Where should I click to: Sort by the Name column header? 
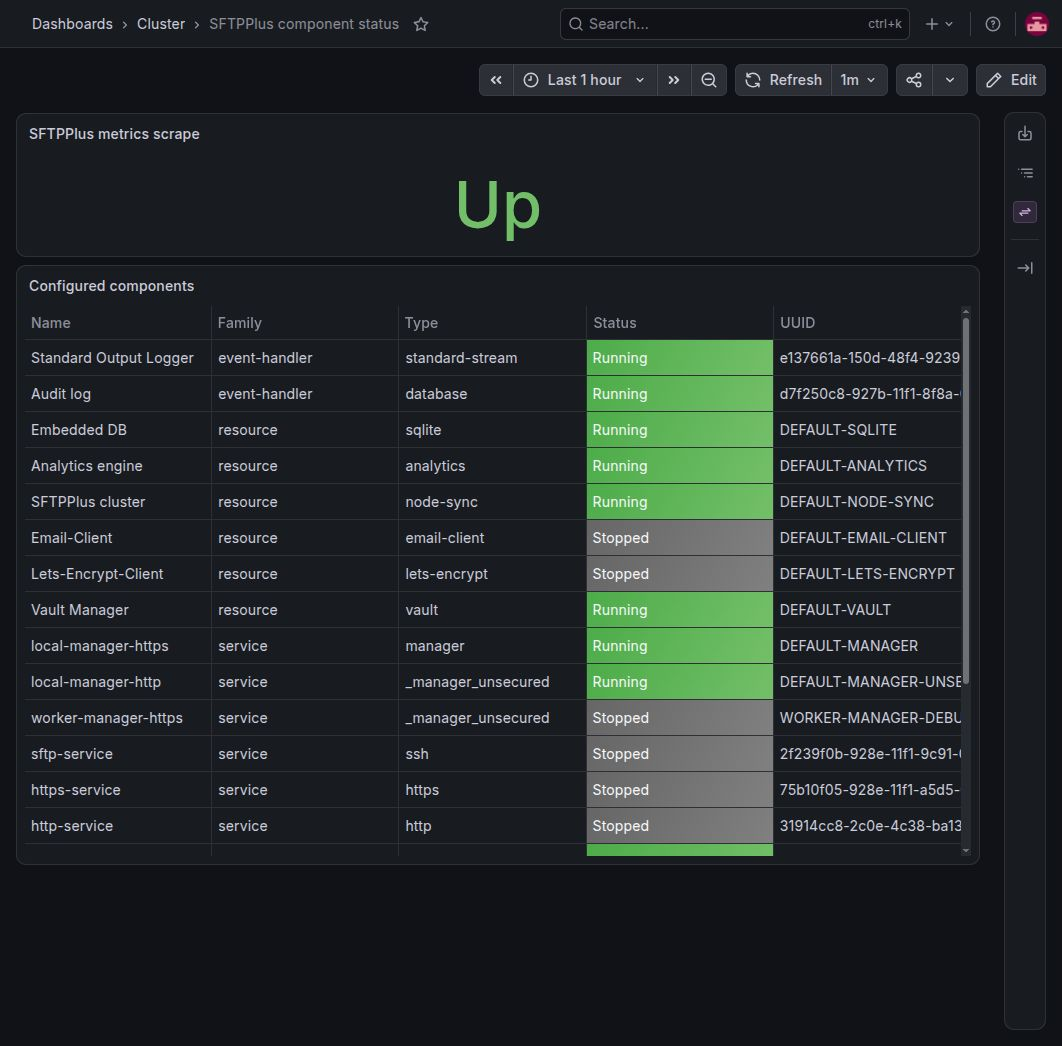point(51,322)
